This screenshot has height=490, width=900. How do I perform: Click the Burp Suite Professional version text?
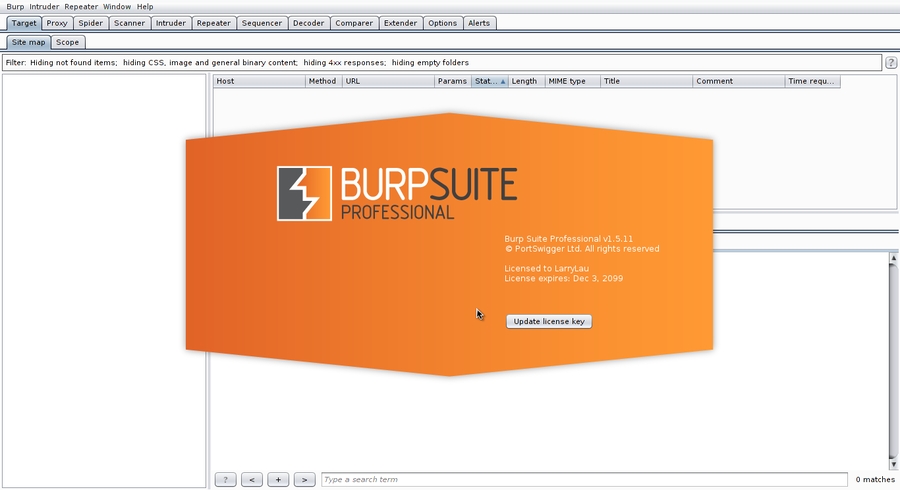point(568,239)
